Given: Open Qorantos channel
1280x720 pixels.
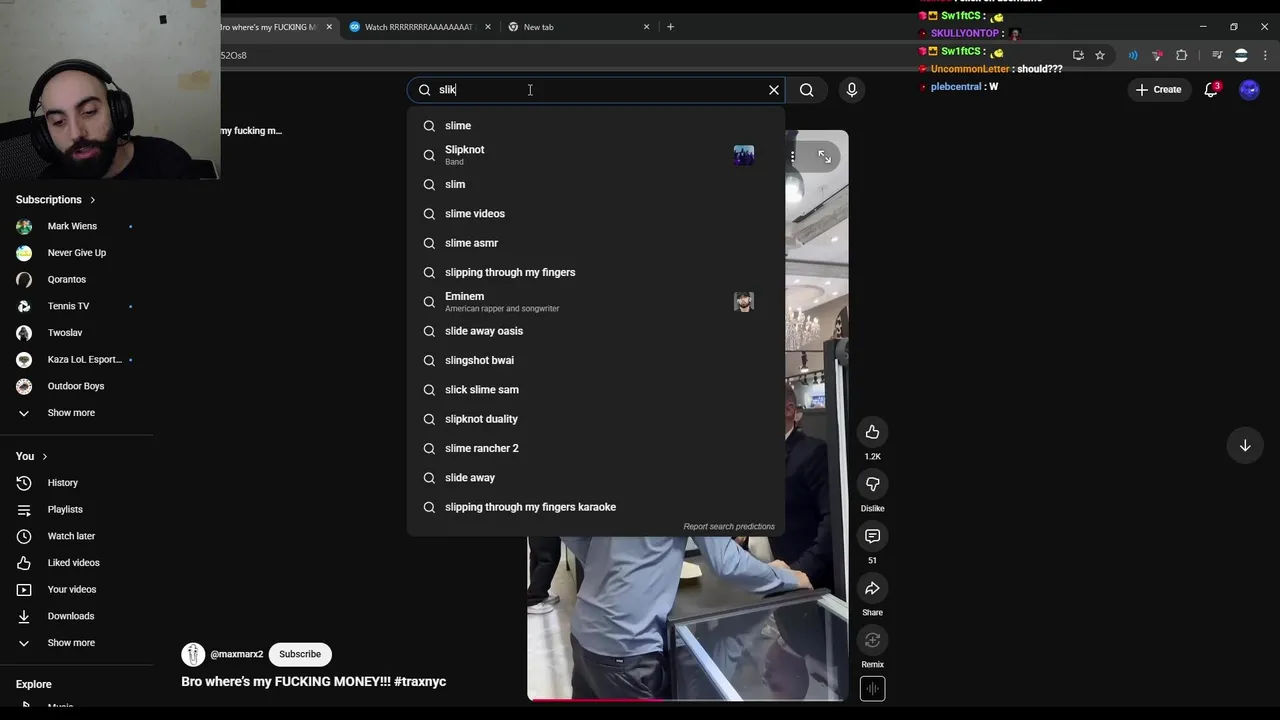Looking at the screenshot, I should (75, 279).
